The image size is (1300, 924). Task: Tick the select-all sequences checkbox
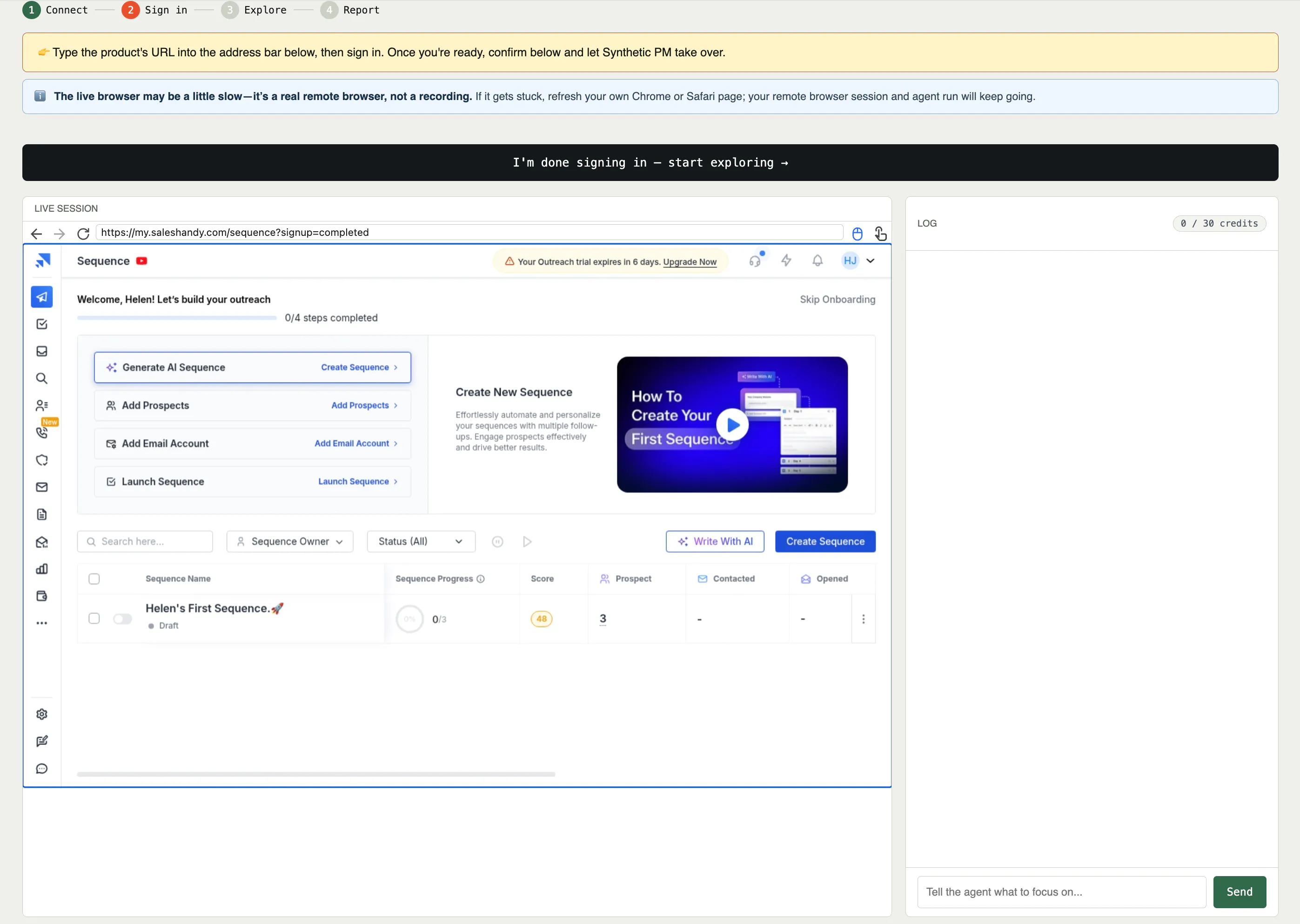(94, 579)
